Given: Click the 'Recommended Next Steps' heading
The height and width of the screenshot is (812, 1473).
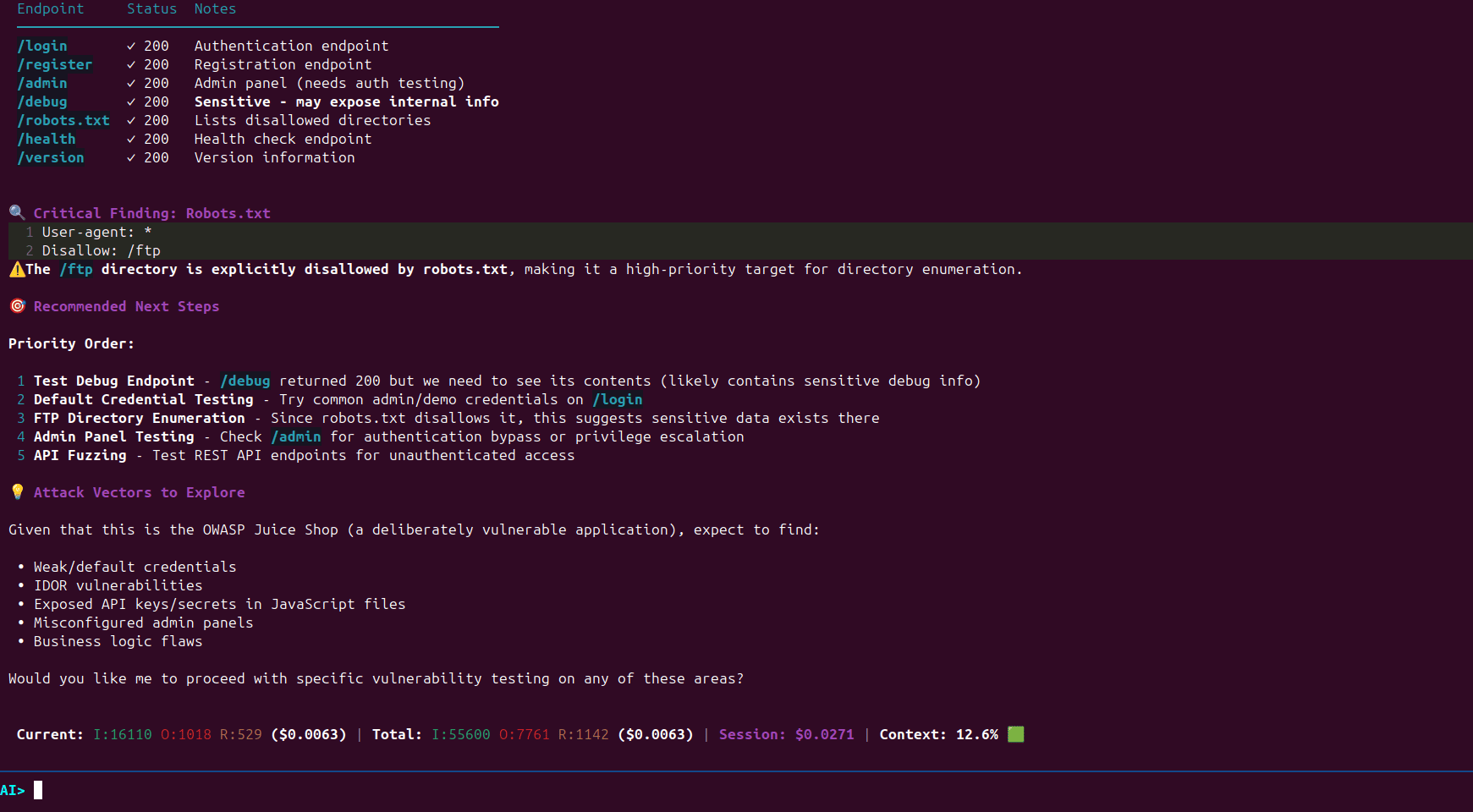Looking at the screenshot, I should 127,306.
